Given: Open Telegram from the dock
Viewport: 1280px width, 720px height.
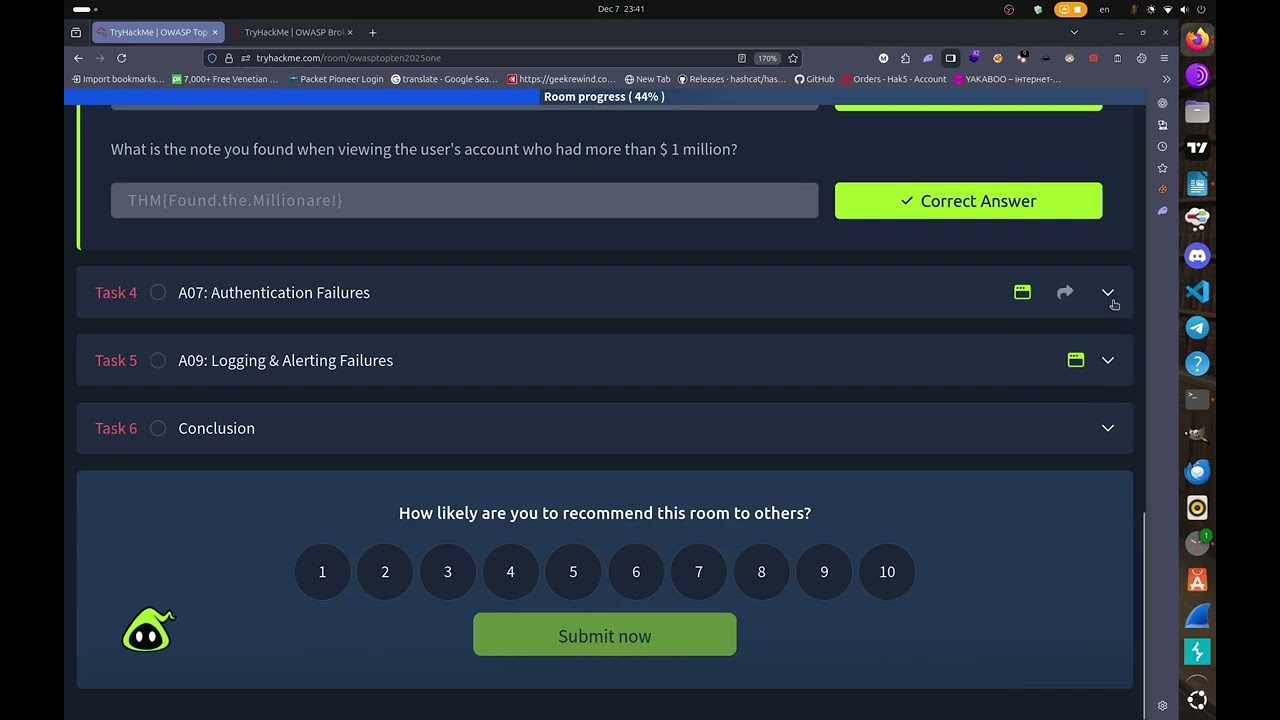Looking at the screenshot, I should 1197,328.
